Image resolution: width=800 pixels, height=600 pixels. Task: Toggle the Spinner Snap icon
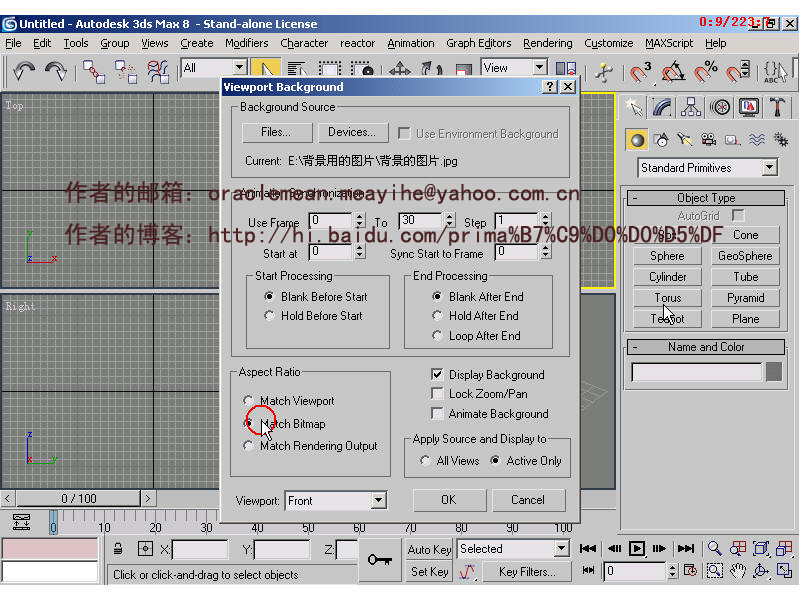pyautogui.click(x=738, y=71)
